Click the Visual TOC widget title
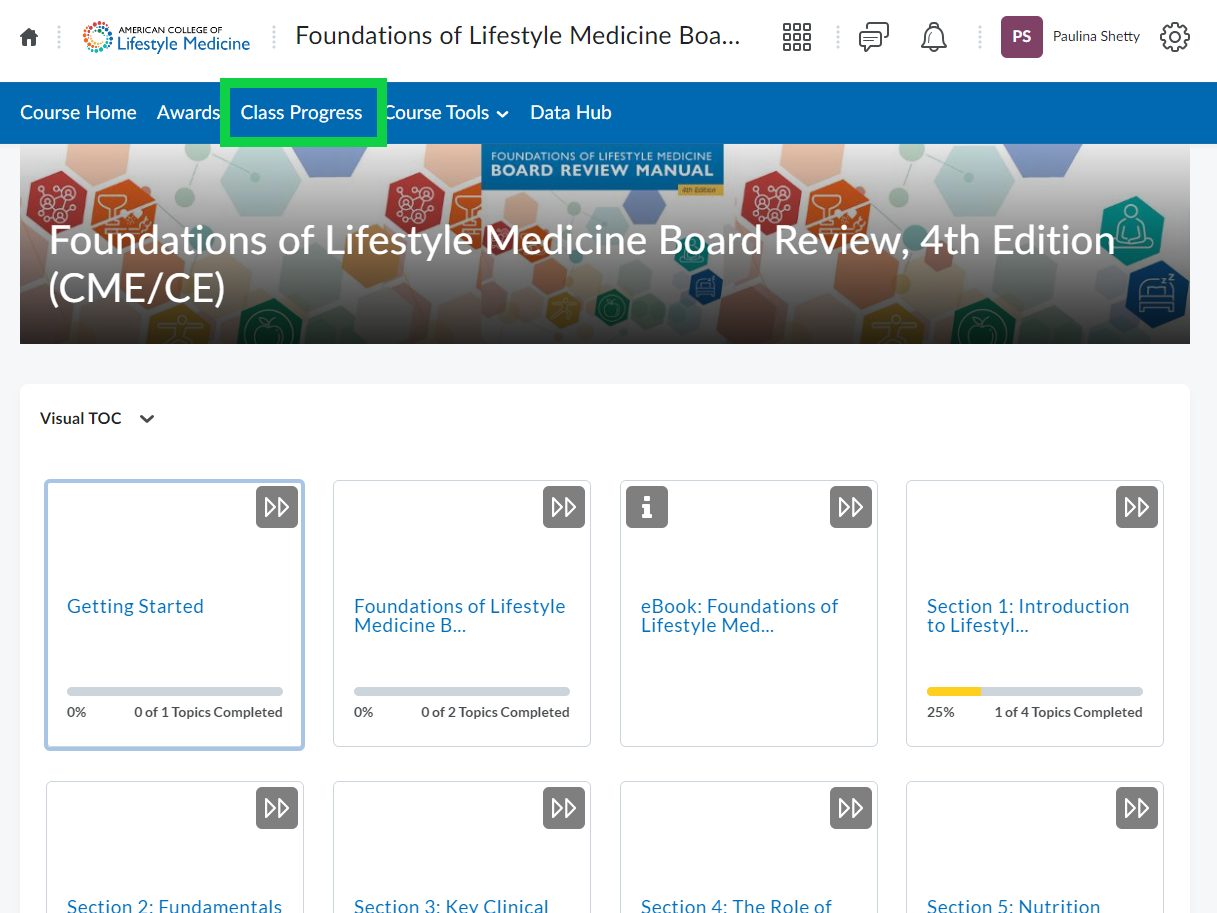This screenshot has width=1217, height=913. pyautogui.click(x=81, y=419)
